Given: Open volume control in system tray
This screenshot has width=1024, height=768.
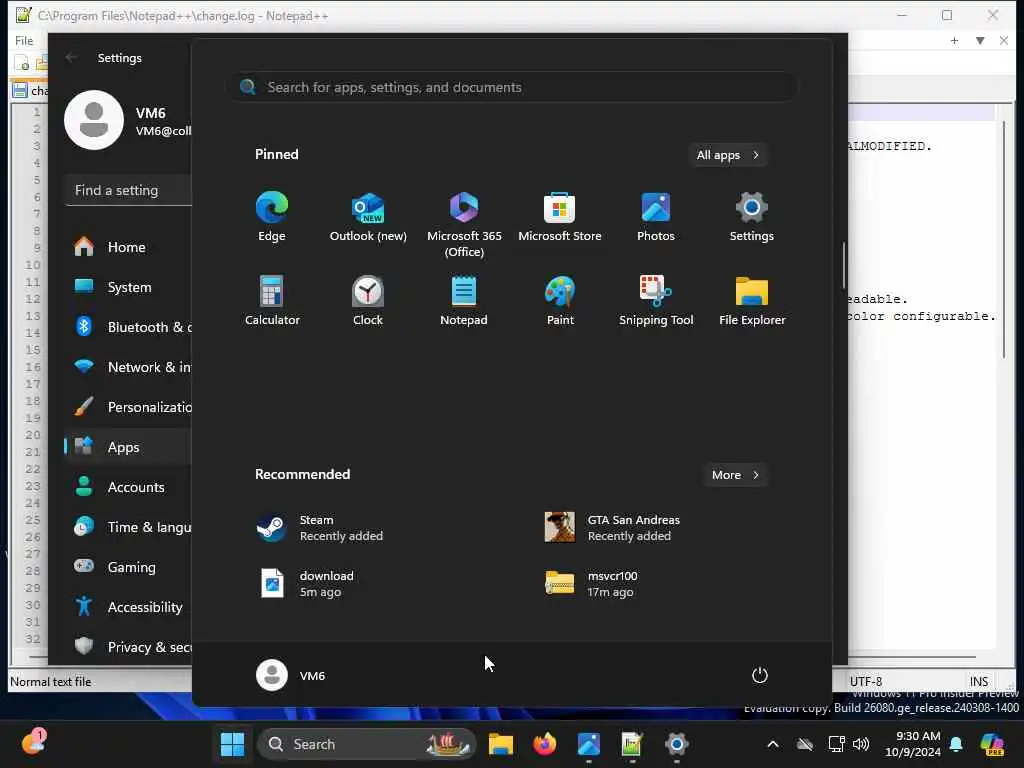Looking at the screenshot, I should click(861, 744).
